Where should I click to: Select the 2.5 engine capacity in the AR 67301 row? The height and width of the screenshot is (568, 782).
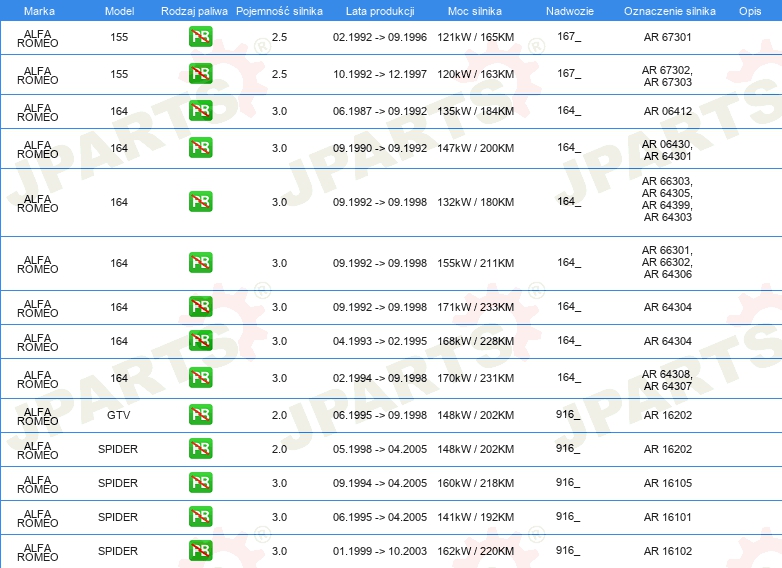coord(279,37)
